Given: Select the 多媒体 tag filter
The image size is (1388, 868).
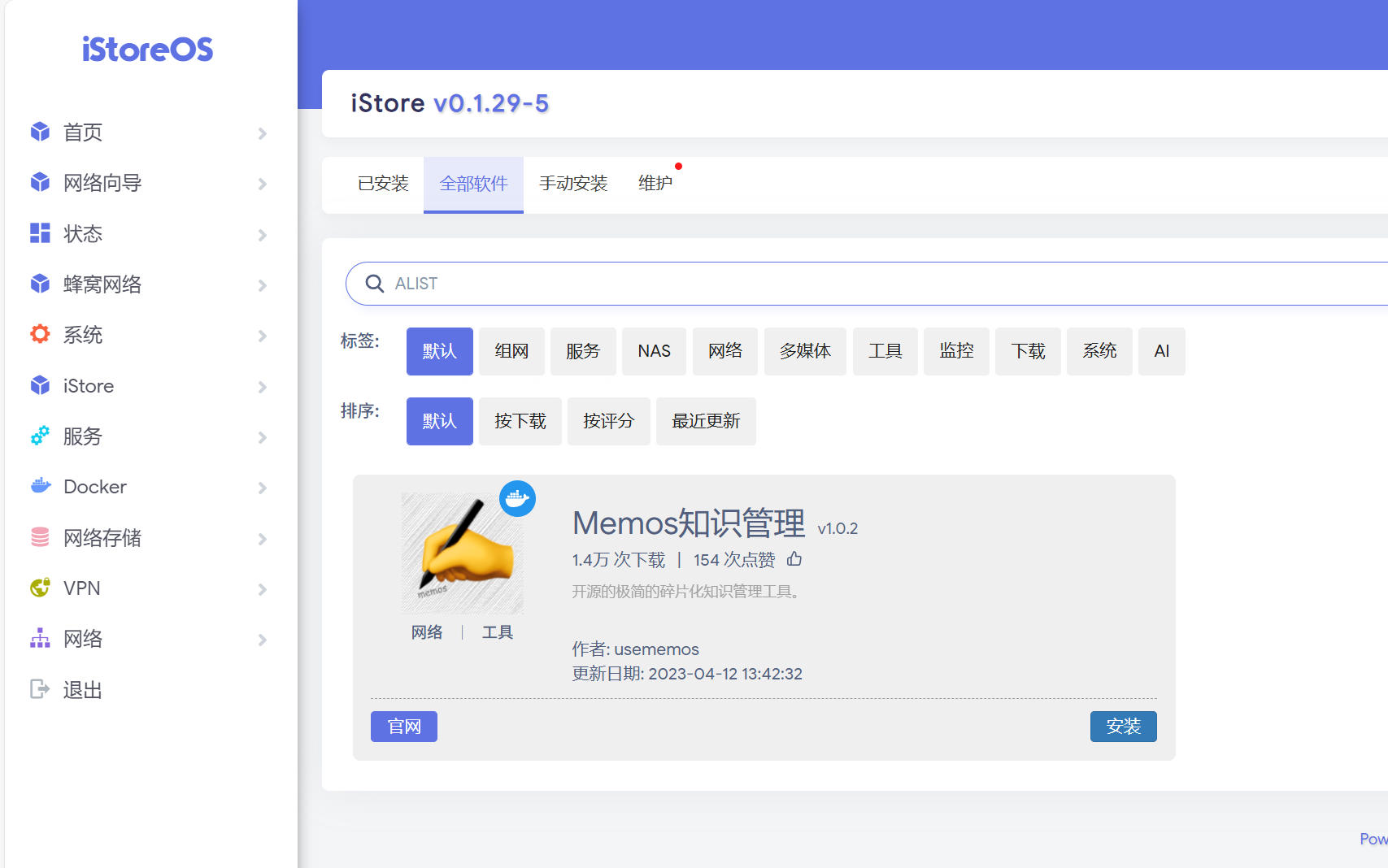Looking at the screenshot, I should tap(804, 351).
